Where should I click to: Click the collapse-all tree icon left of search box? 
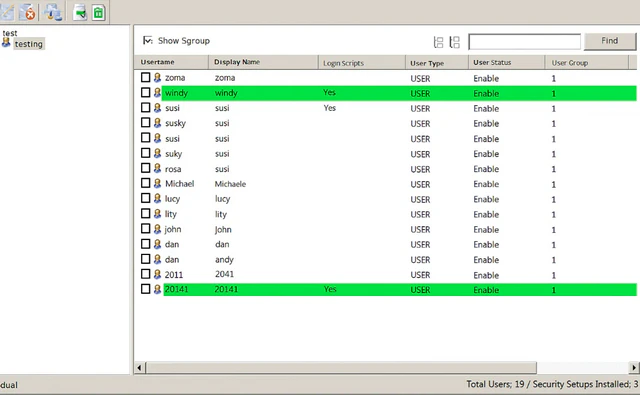[438, 42]
